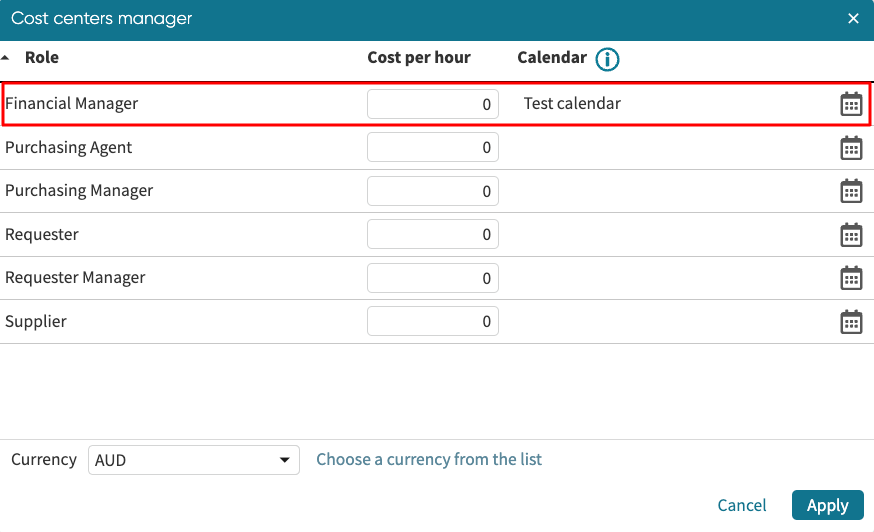Click the Cost per hour column header
Viewport: 874px width, 532px height.
click(x=419, y=58)
